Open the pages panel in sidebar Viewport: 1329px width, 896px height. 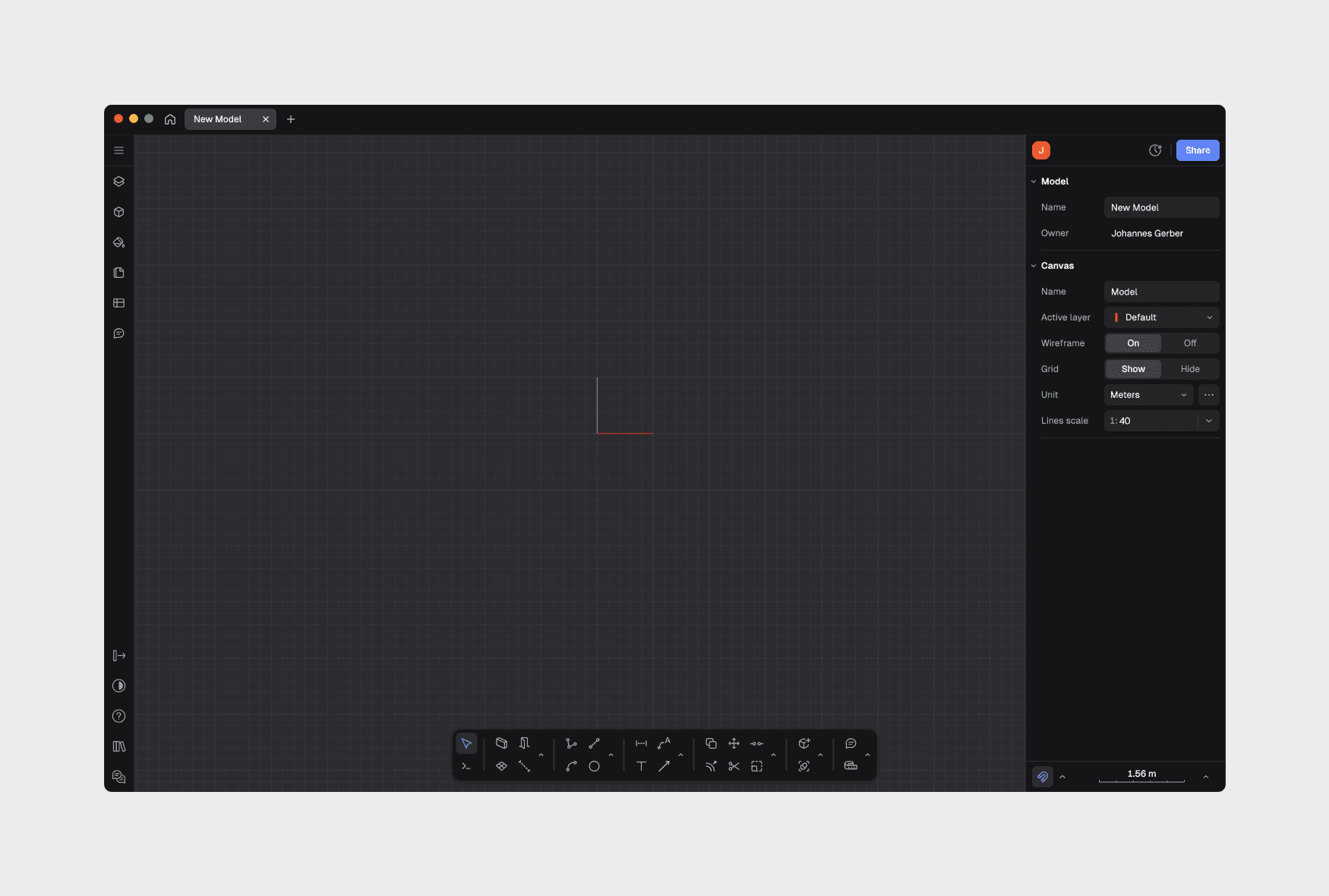point(118,273)
